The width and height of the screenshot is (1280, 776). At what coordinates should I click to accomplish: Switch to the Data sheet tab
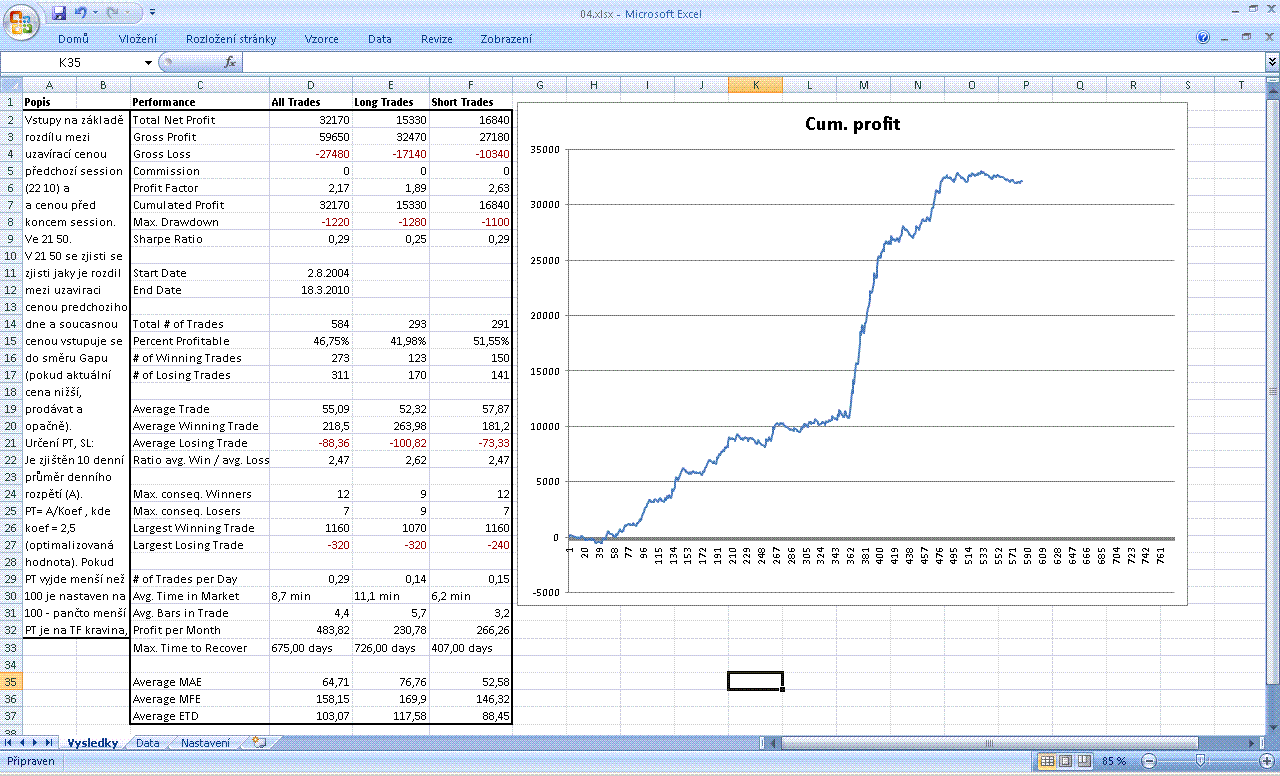[148, 743]
